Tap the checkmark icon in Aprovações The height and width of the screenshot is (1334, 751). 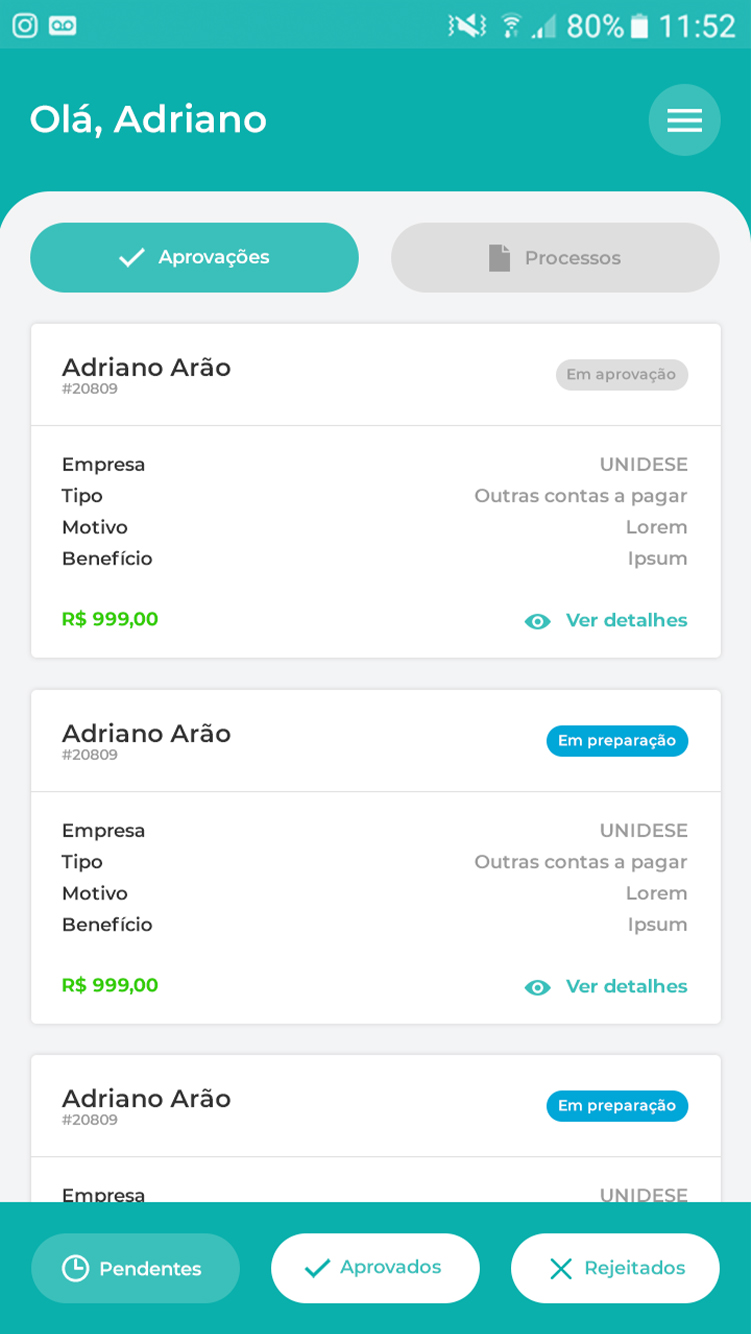132,258
